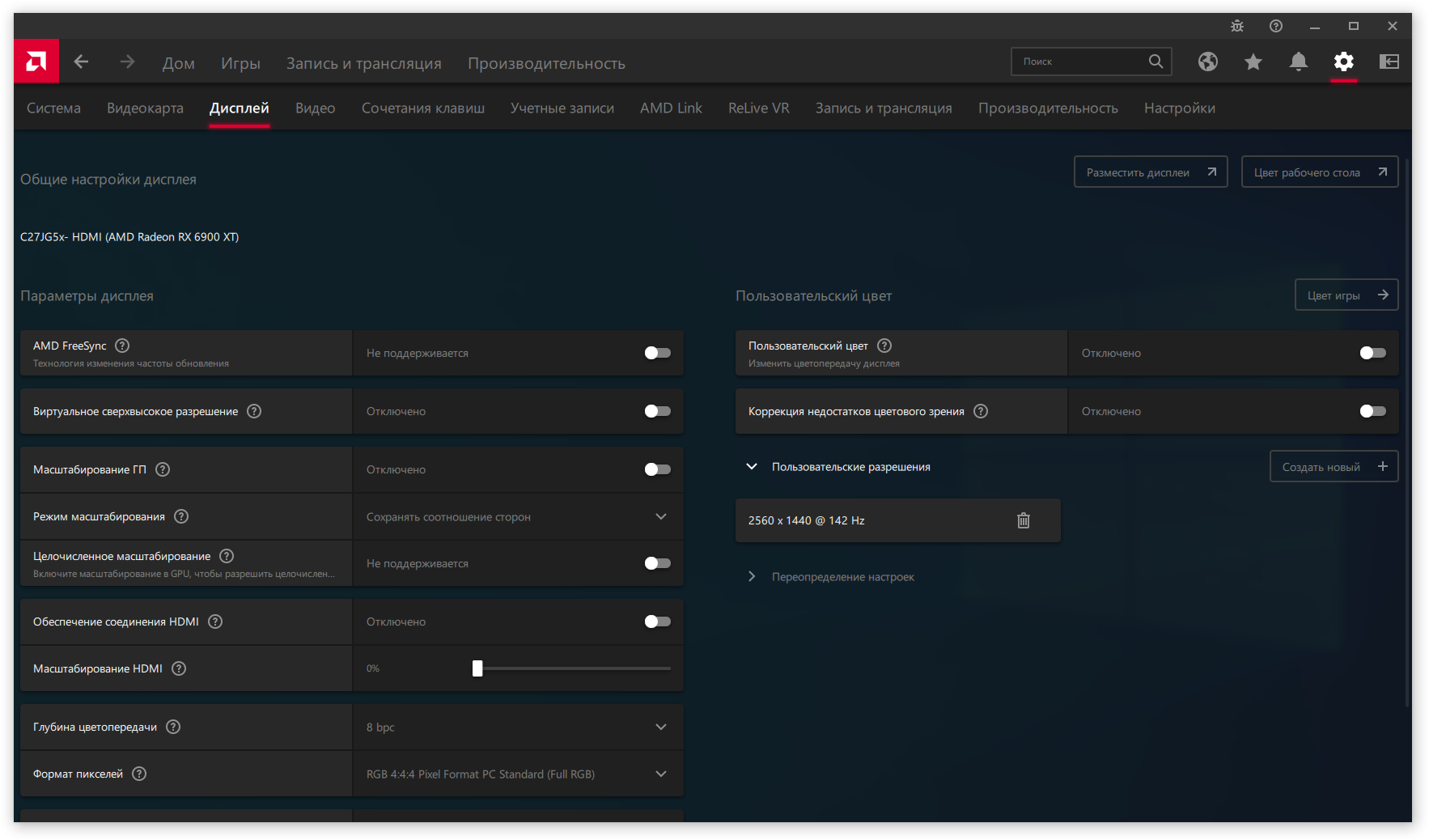Toggle Целочисленное масштабирование switch
1429x840 pixels.
(x=658, y=563)
